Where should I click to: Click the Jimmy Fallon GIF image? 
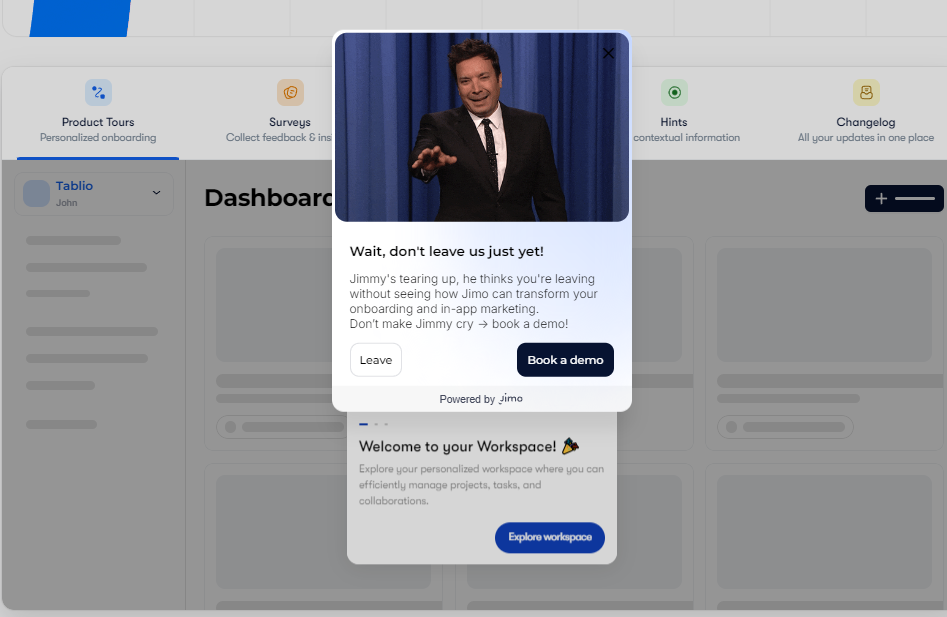point(482,127)
